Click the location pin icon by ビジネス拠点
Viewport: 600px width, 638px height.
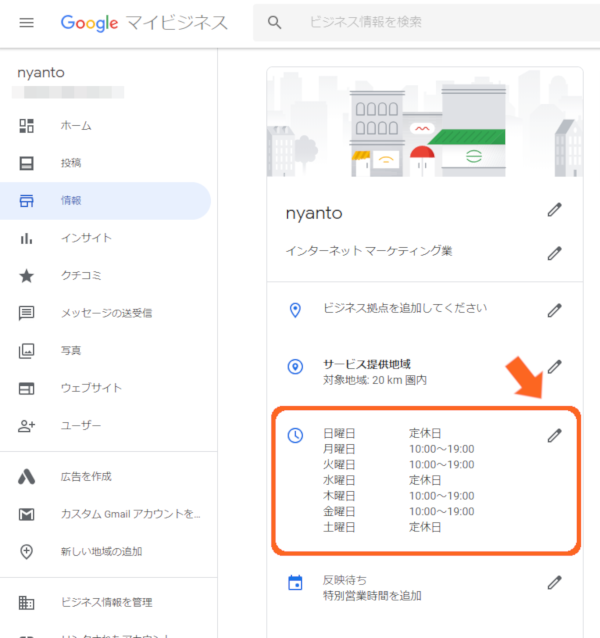tap(295, 310)
